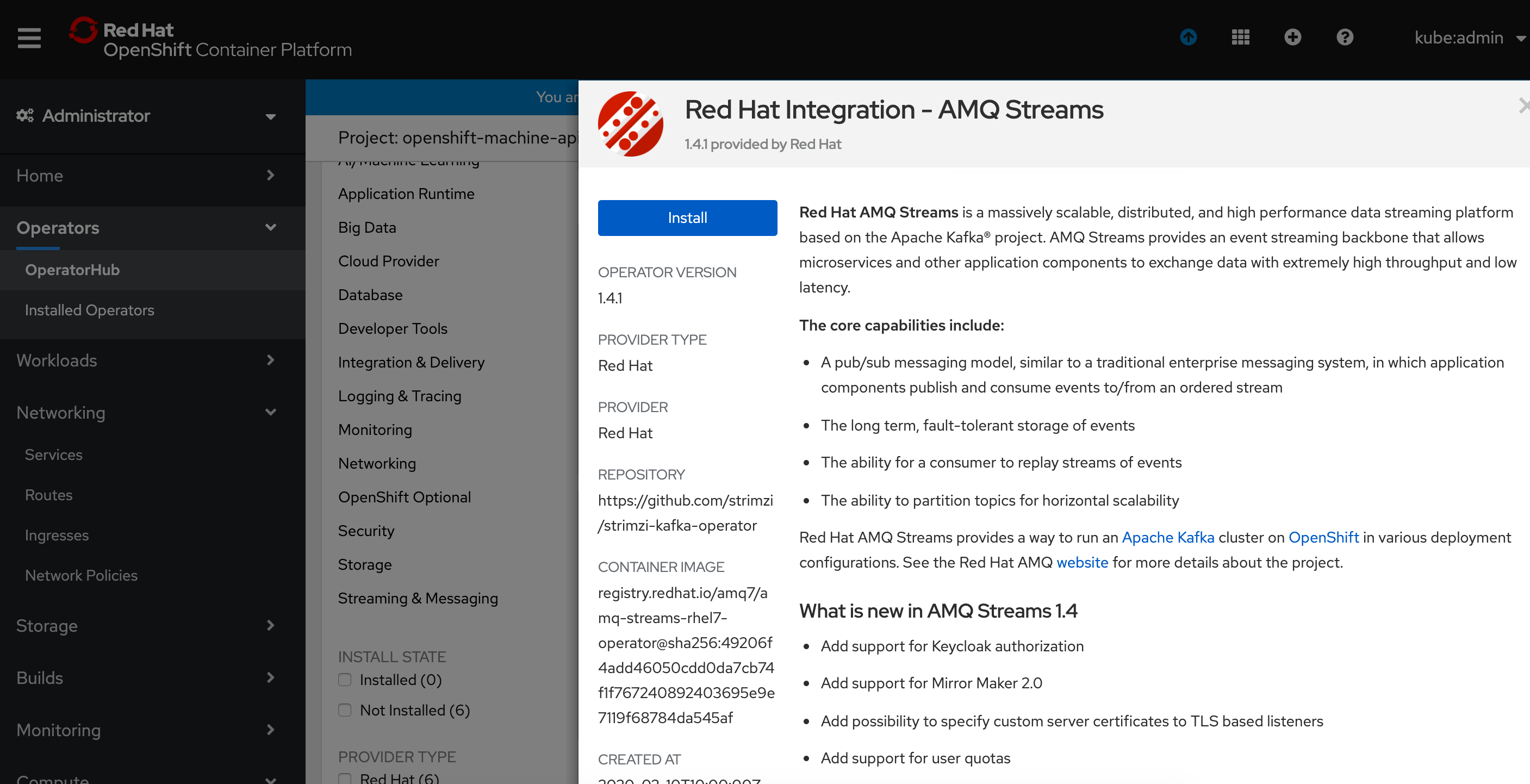Click the Administrator perspective gear icon

click(x=25, y=115)
